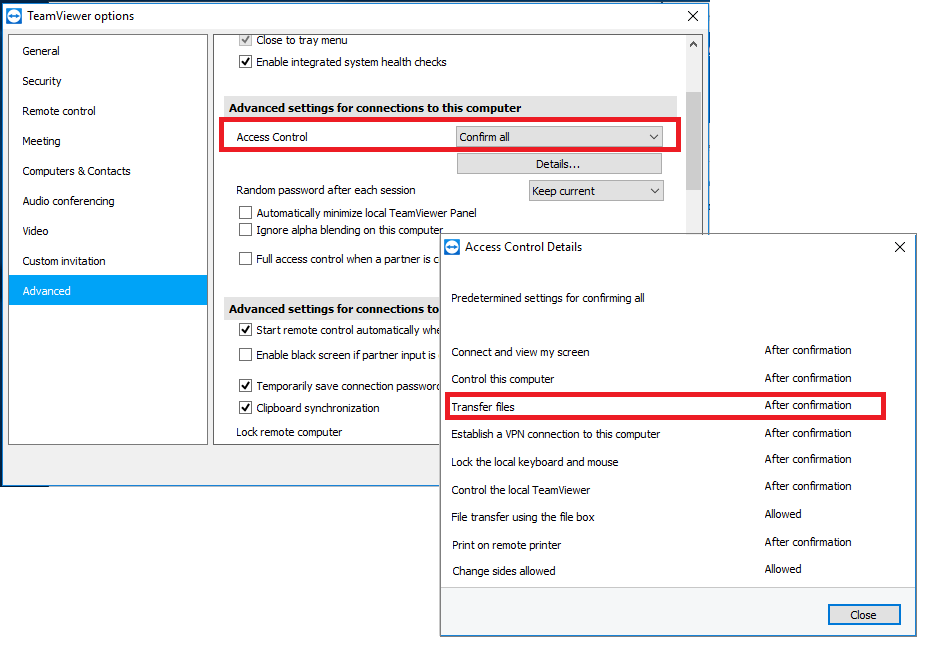Open the General settings category
Image resolution: width=928 pixels, height=646 pixels.
(x=108, y=51)
